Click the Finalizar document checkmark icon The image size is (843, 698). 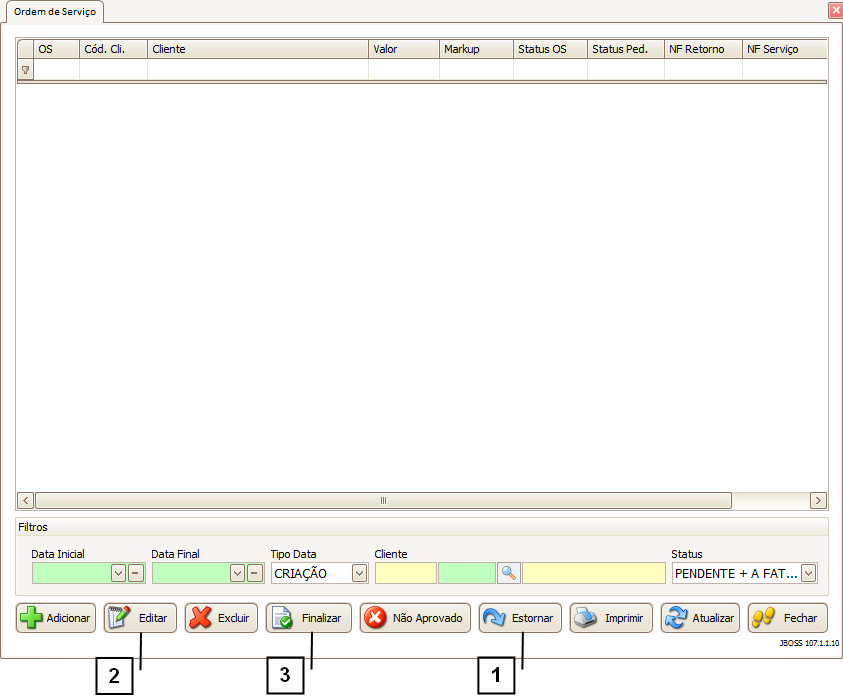[283, 618]
